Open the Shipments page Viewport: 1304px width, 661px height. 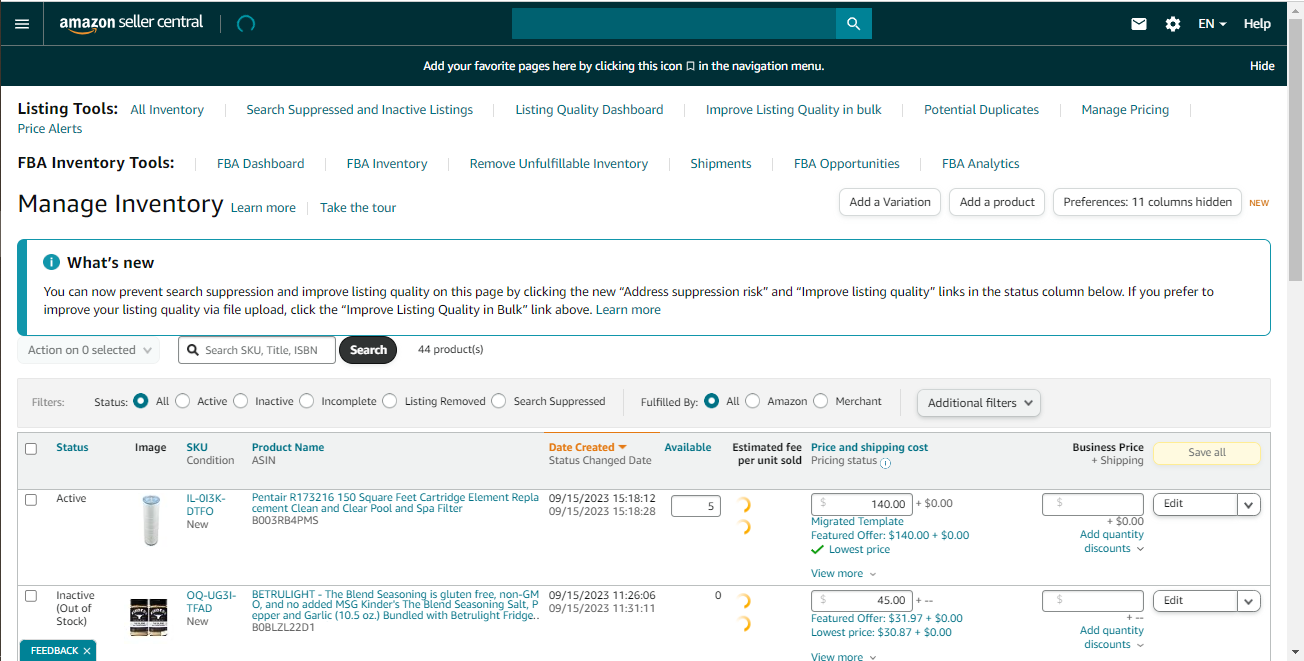click(x=721, y=164)
